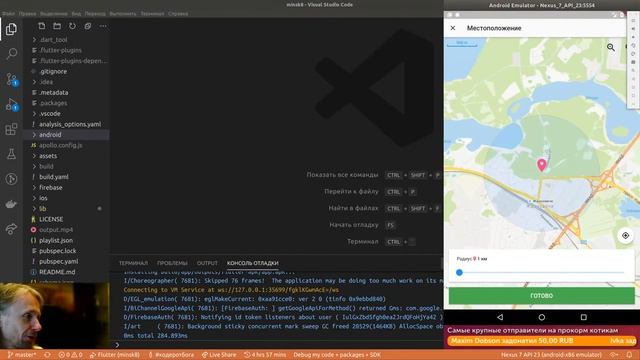Switch to the КОНСОЛЬ ОТЛАДКИ tab
The width and height of the screenshot is (640, 360).
pyautogui.click(x=253, y=263)
